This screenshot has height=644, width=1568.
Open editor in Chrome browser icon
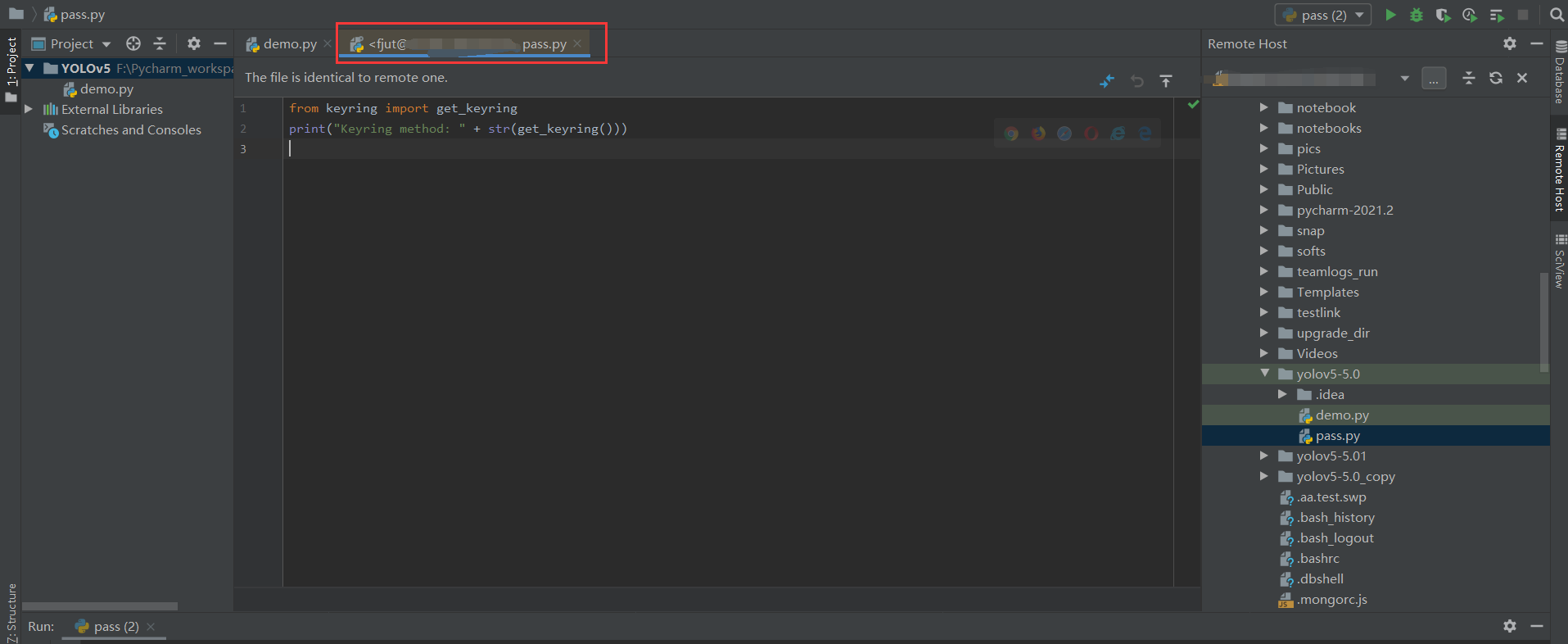tap(1011, 133)
